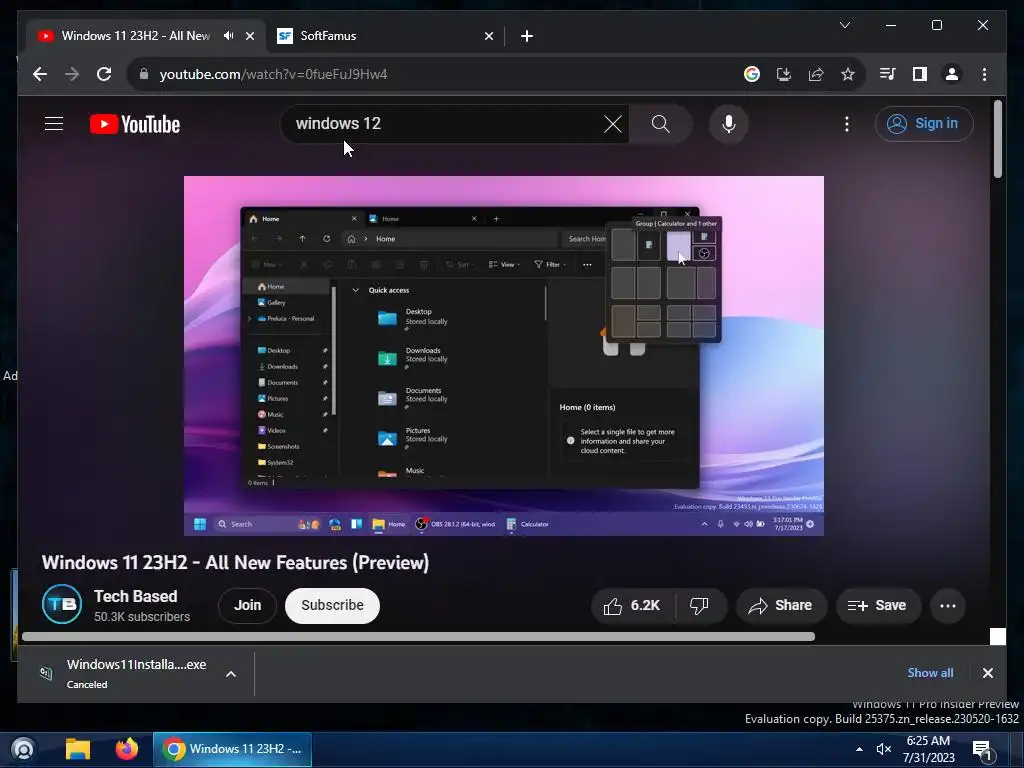
Task: Open the media controls icon in toolbar
Action: 888,74
